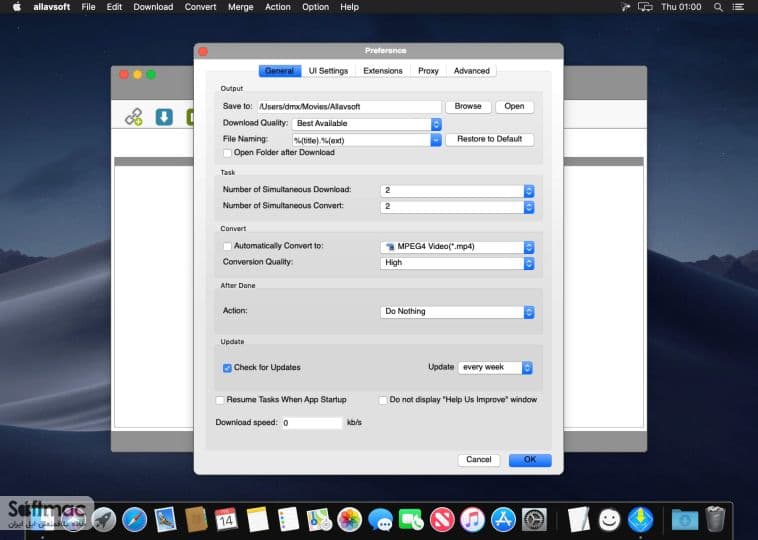
Task: Open Number of Simultaneous Convert dropdown
Action: pos(457,207)
